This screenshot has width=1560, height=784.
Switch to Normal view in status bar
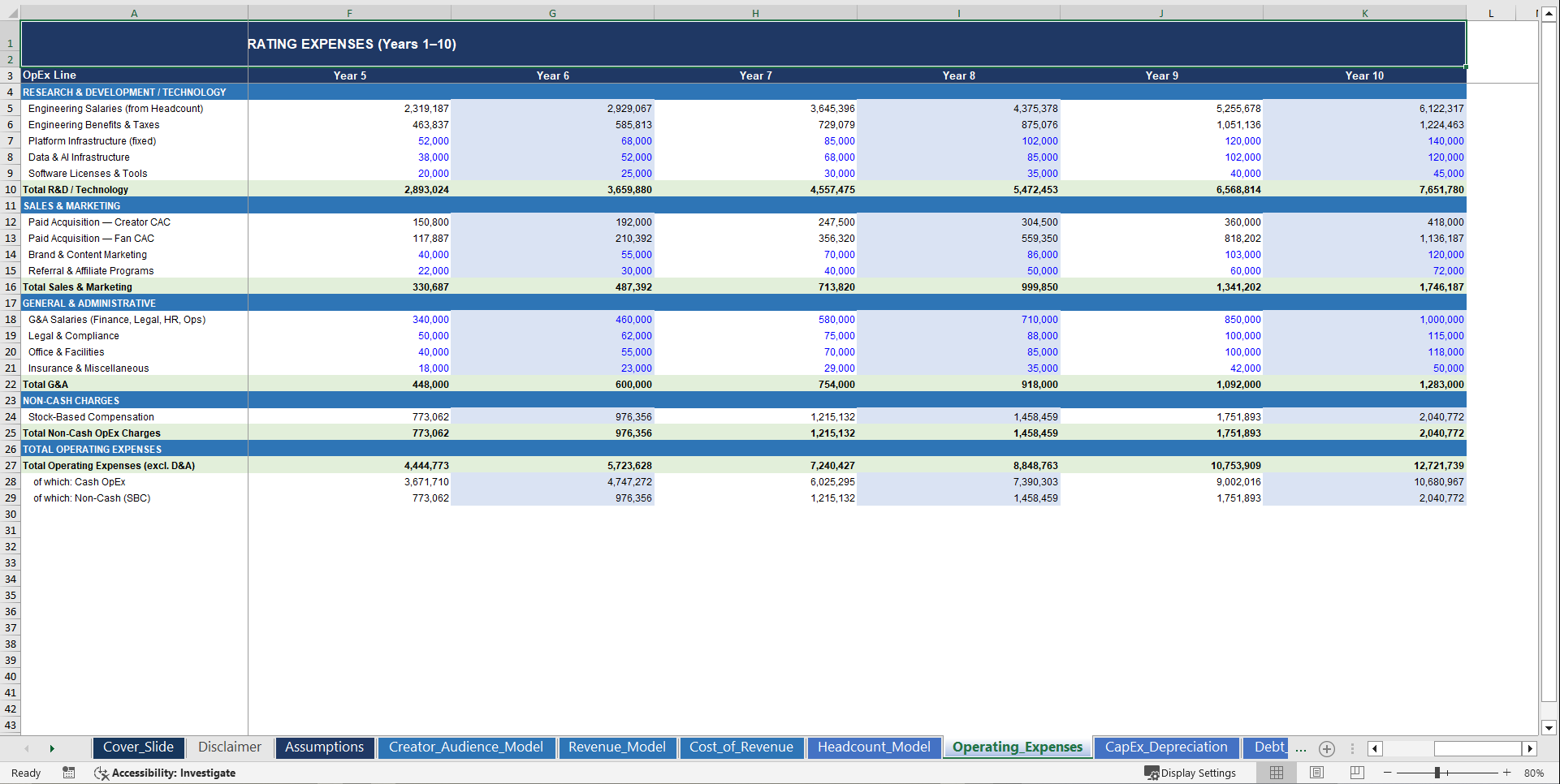(1276, 773)
